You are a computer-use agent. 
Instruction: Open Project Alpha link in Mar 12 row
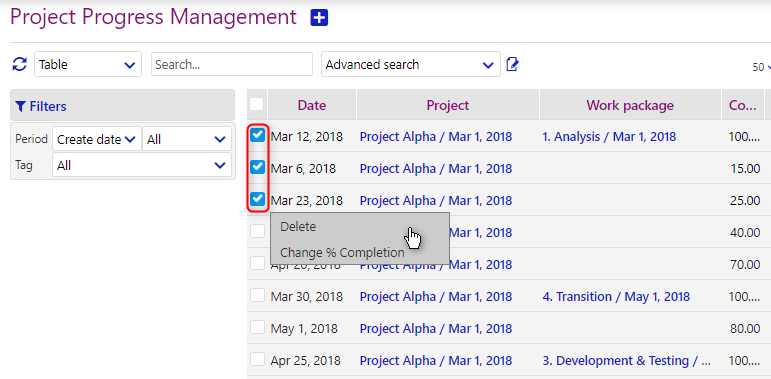tap(436, 137)
